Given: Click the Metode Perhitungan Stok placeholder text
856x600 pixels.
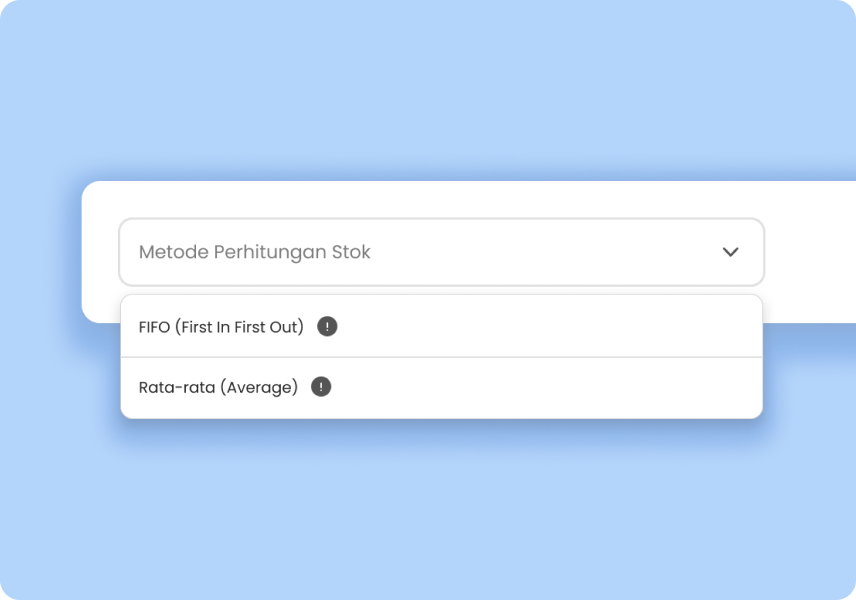Looking at the screenshot, I should [x=254, y=252].
